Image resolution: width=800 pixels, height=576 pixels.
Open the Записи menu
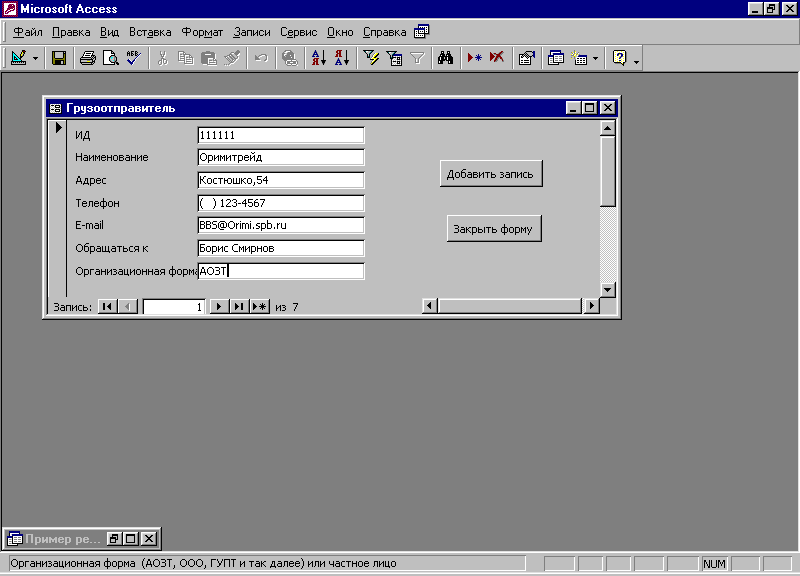click(252, 32)
